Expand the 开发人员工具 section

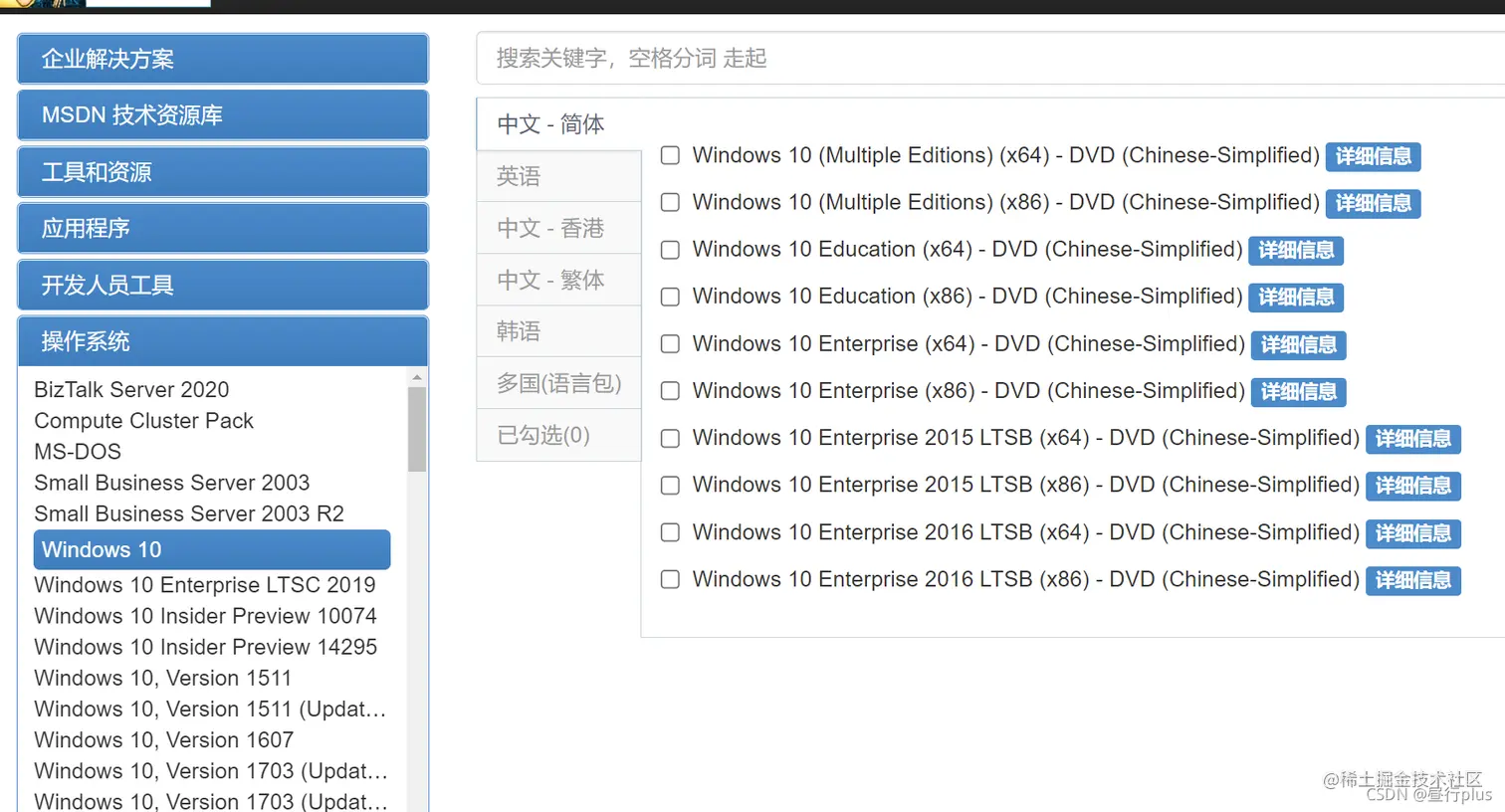[223, 285]
